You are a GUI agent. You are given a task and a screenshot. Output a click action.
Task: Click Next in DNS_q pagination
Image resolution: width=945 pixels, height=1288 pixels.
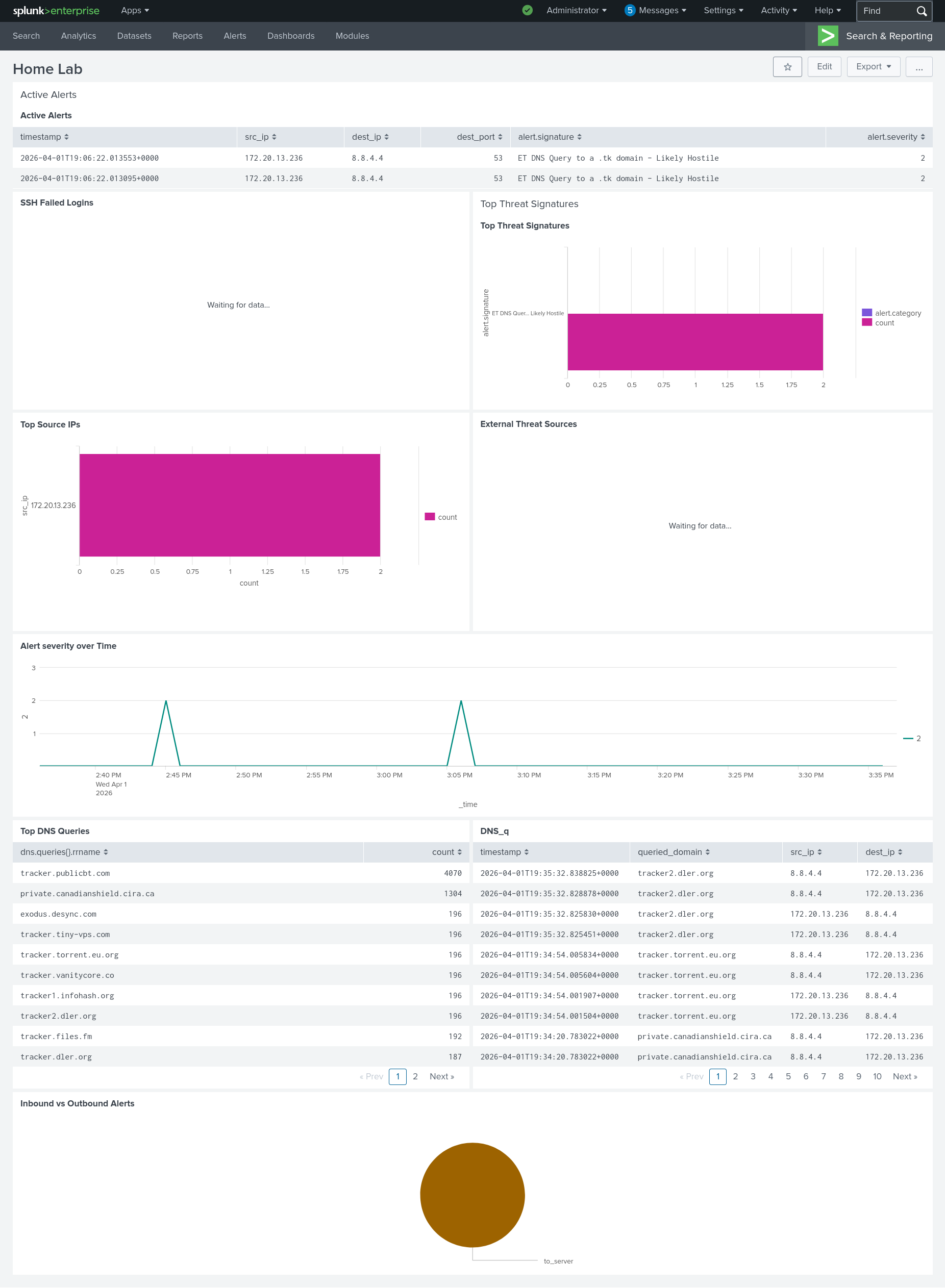(905, 1076)
